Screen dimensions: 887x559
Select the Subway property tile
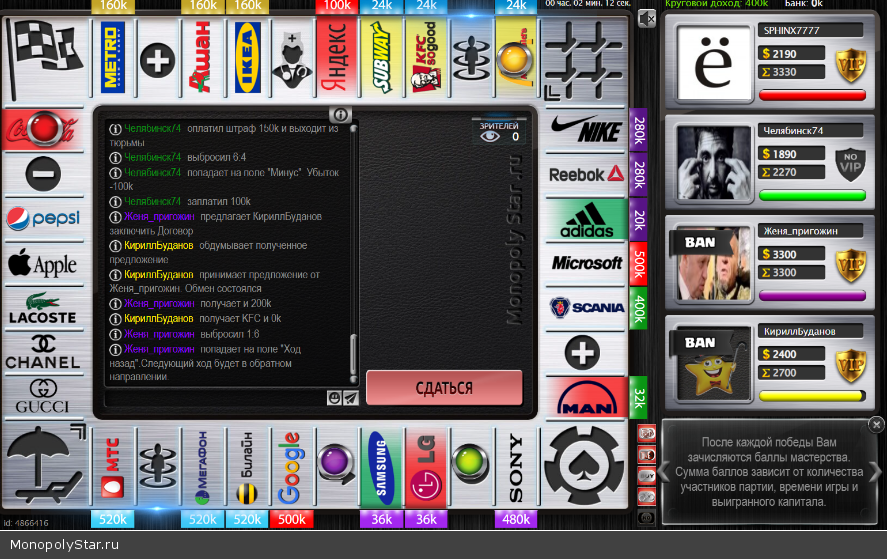coord(382,59)
